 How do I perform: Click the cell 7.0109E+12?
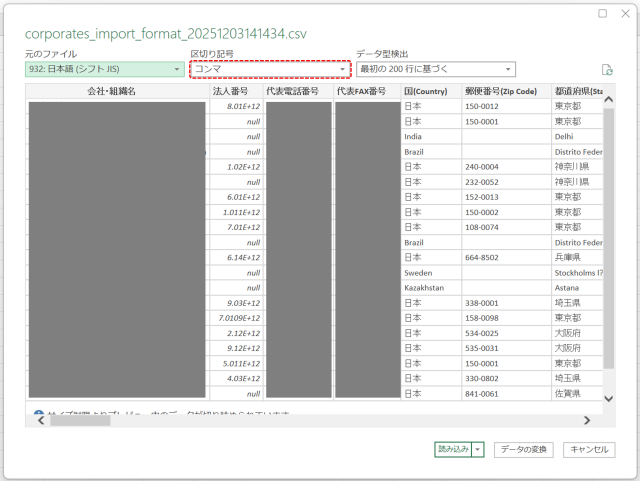236,318
